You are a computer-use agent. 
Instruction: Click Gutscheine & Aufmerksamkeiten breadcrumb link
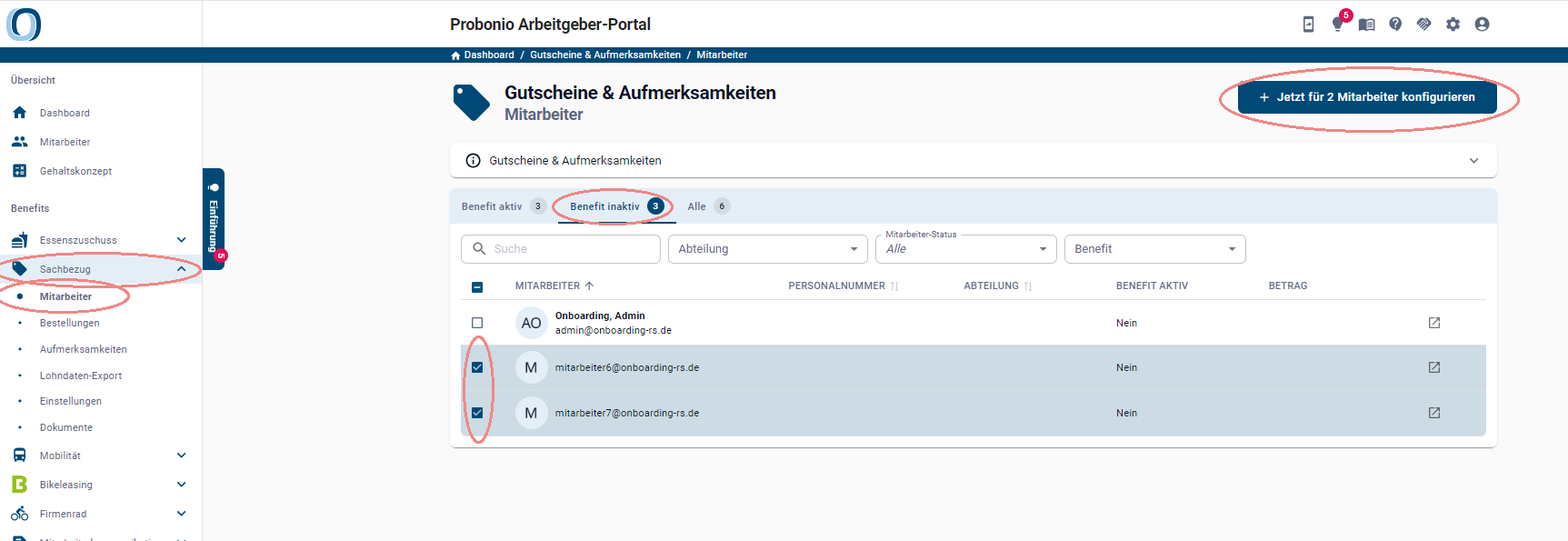605,55
